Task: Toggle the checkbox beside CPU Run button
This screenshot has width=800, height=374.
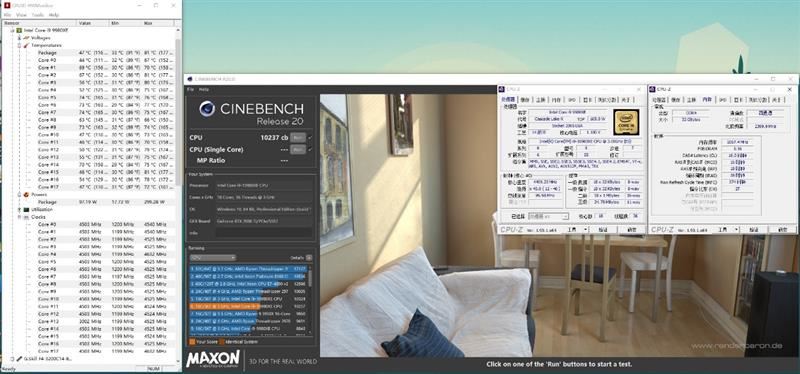Action: [x=310, y=138]
